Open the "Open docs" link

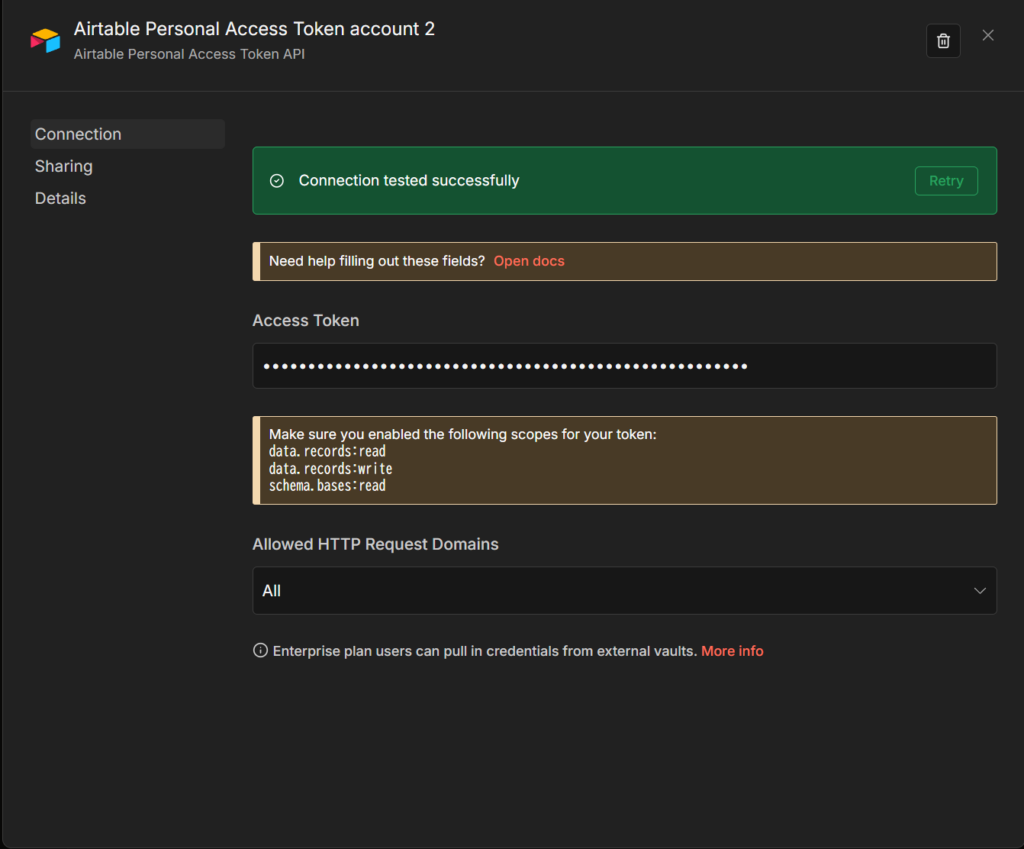[x=529, y=261]
